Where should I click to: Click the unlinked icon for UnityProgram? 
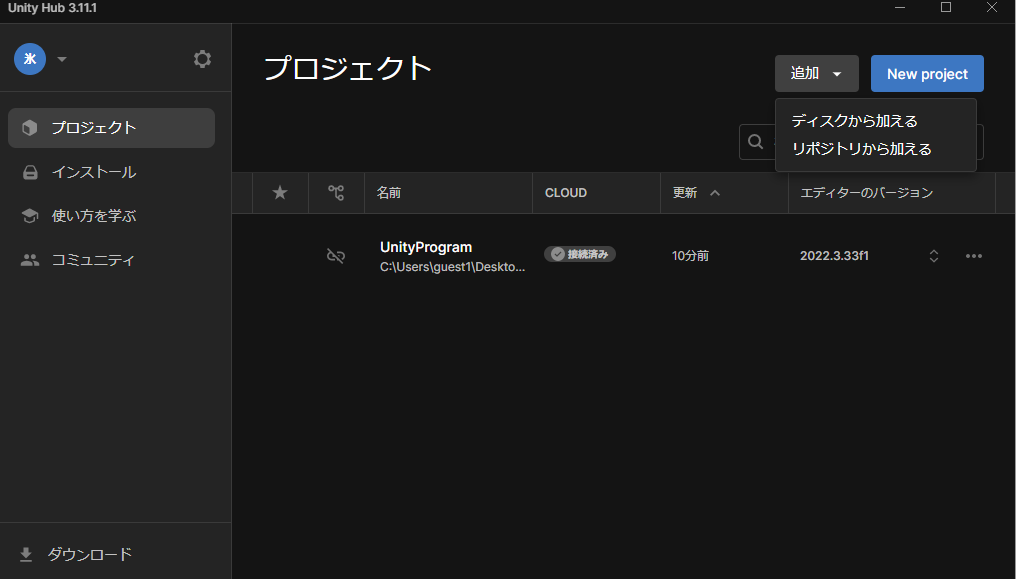[x=336, y=256]
